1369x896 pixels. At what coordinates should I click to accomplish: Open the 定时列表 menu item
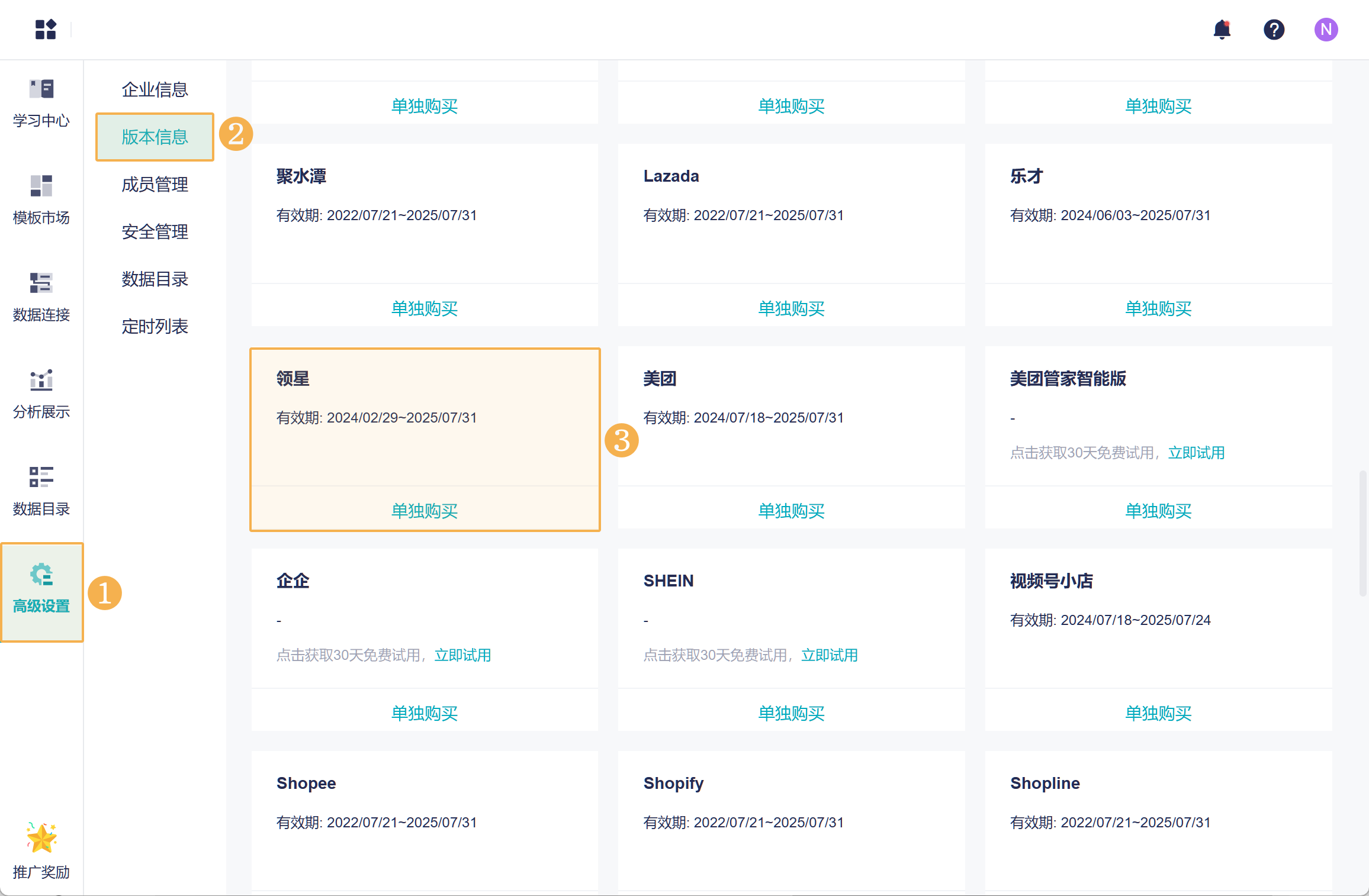coord(155,326)
